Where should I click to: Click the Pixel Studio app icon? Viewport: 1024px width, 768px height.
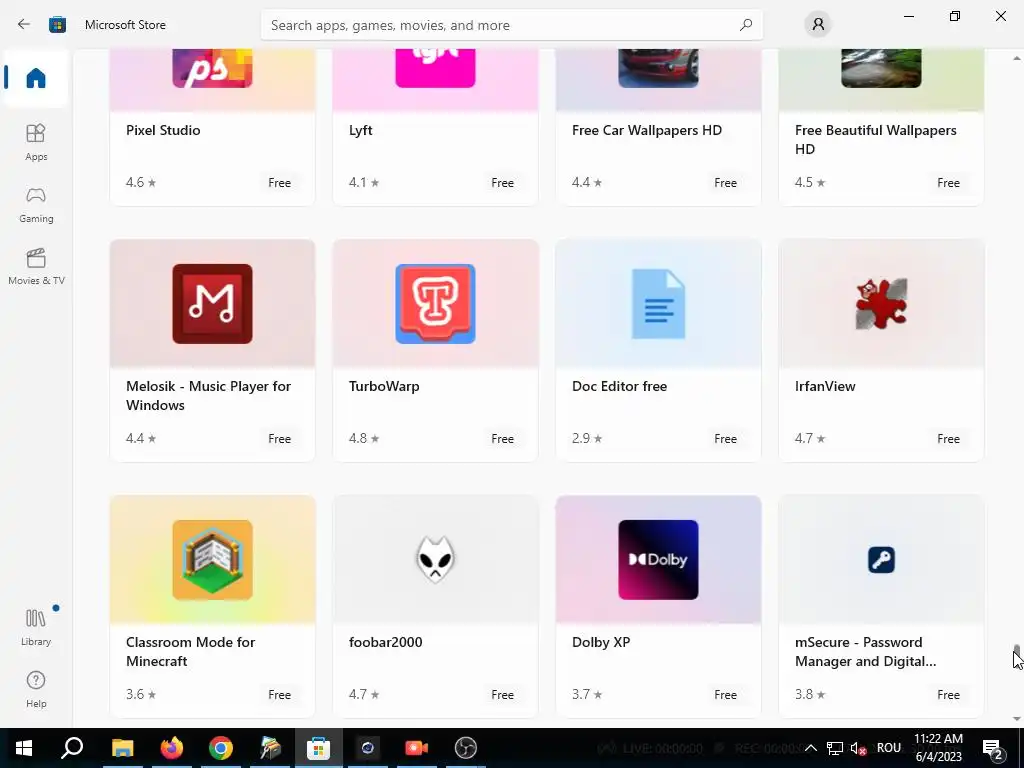tap(212, 68)
